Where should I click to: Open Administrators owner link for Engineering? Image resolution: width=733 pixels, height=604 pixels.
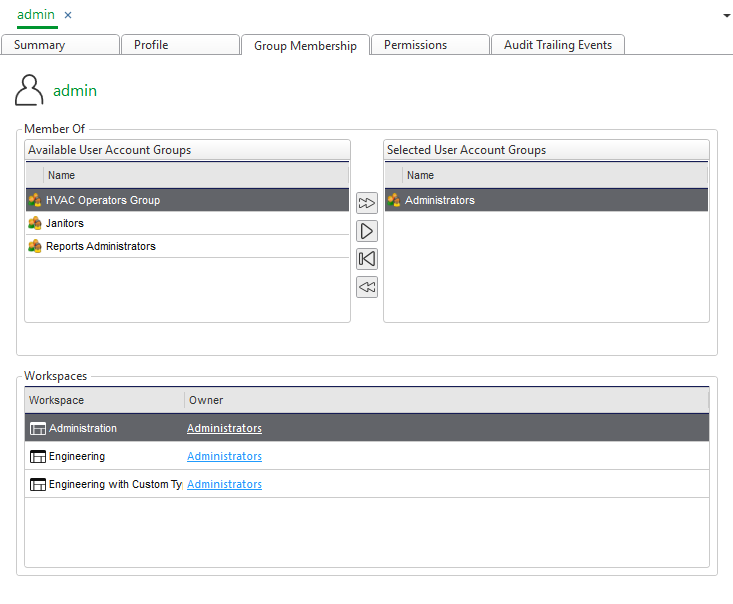pos(224,456)
